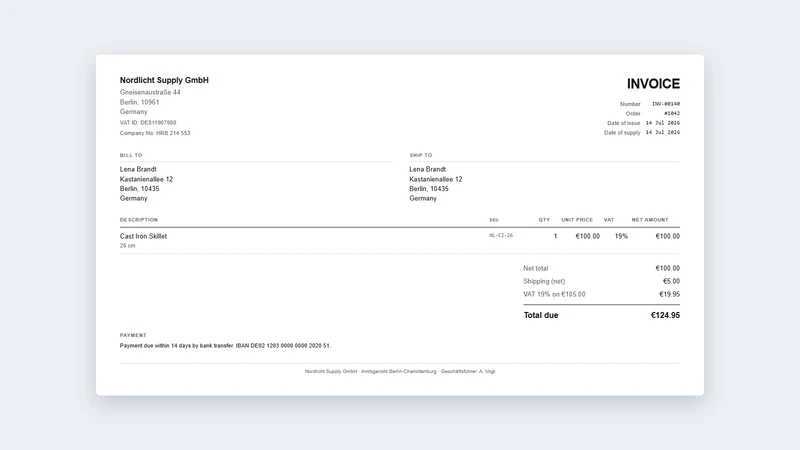Click the 'Shipping (net)' label
Viewport: 800px width, 450px height.
pos(544,281)
